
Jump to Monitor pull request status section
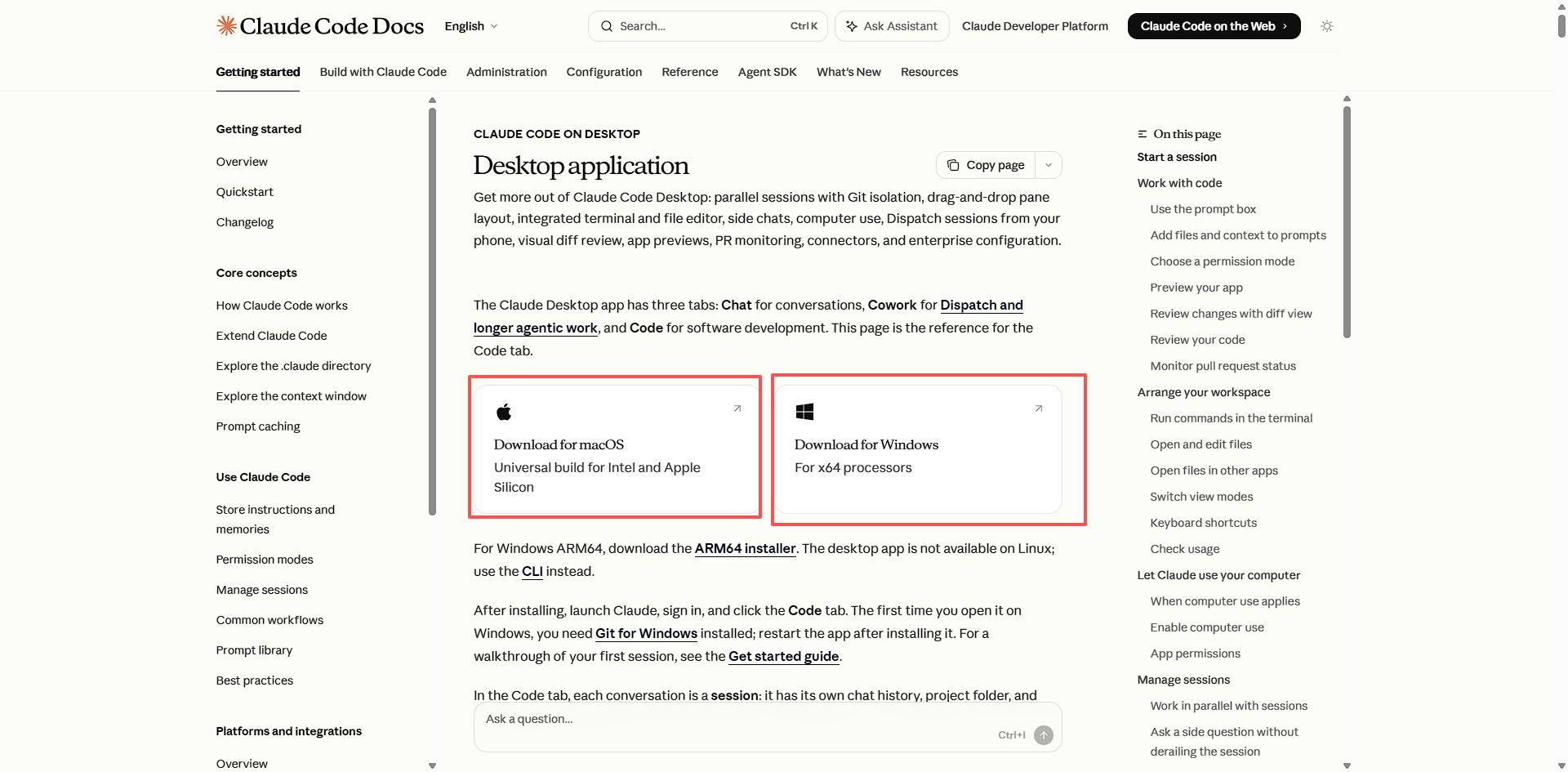tap(1223, 366)
